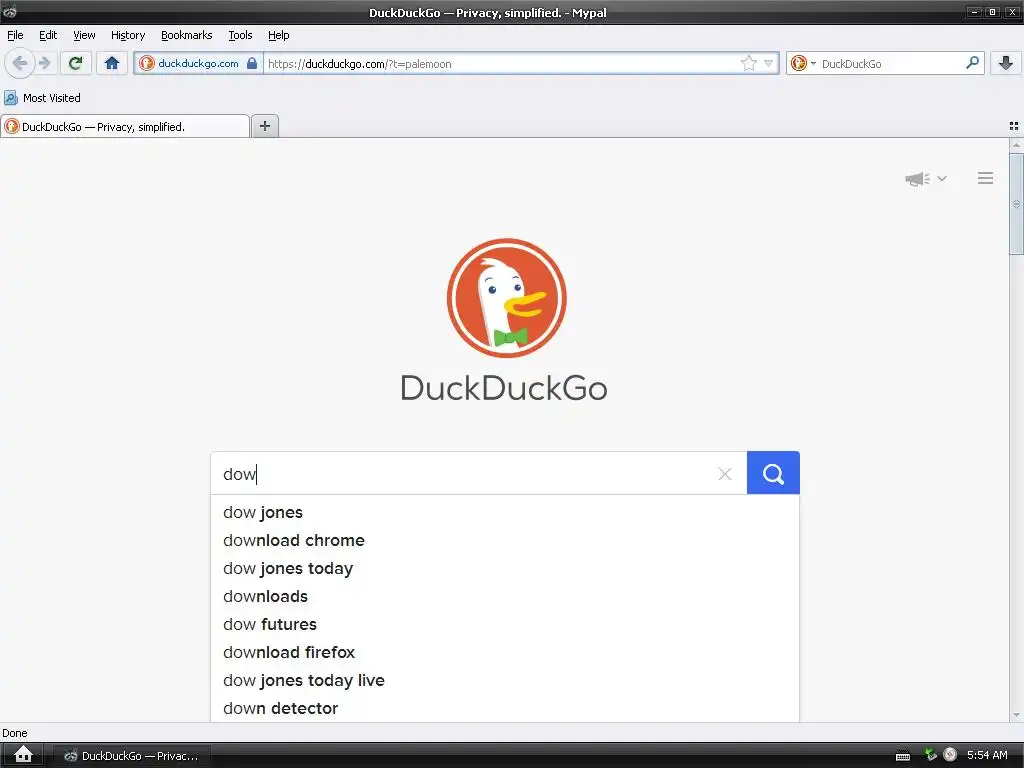Image resolution: width=1024 pixels, height=768 pixels.
Task: Click the green network tray icon
Action: (930, 755)
